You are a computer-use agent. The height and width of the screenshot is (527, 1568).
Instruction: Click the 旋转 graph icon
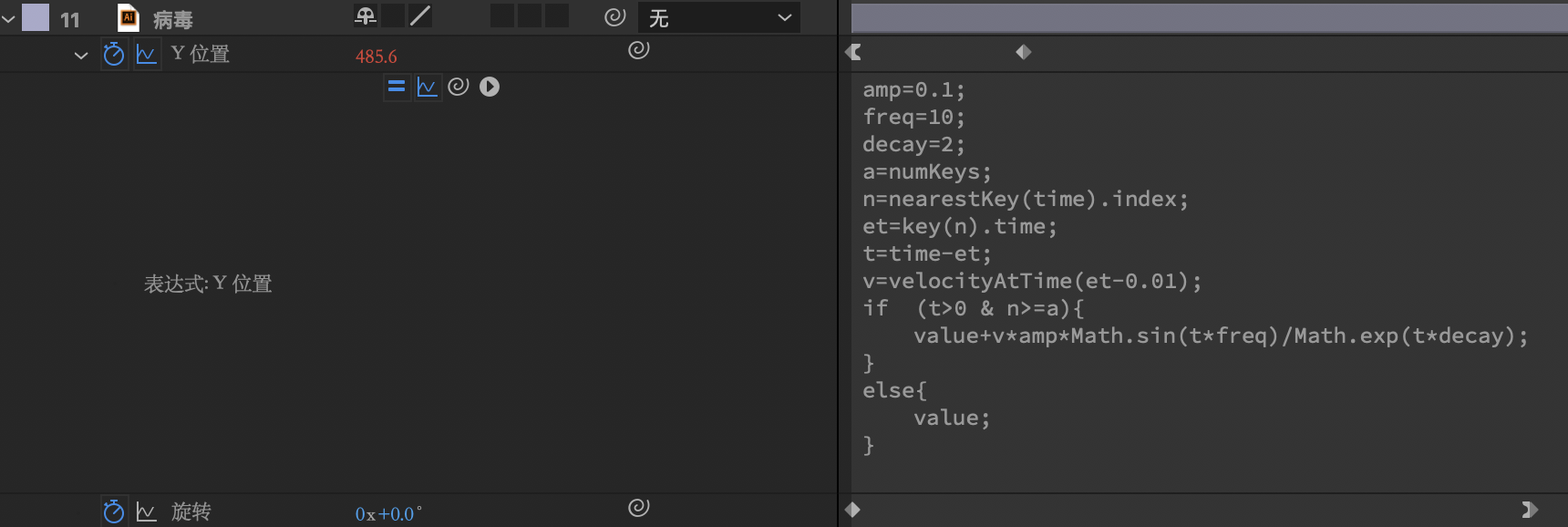(x=146, y=511)
